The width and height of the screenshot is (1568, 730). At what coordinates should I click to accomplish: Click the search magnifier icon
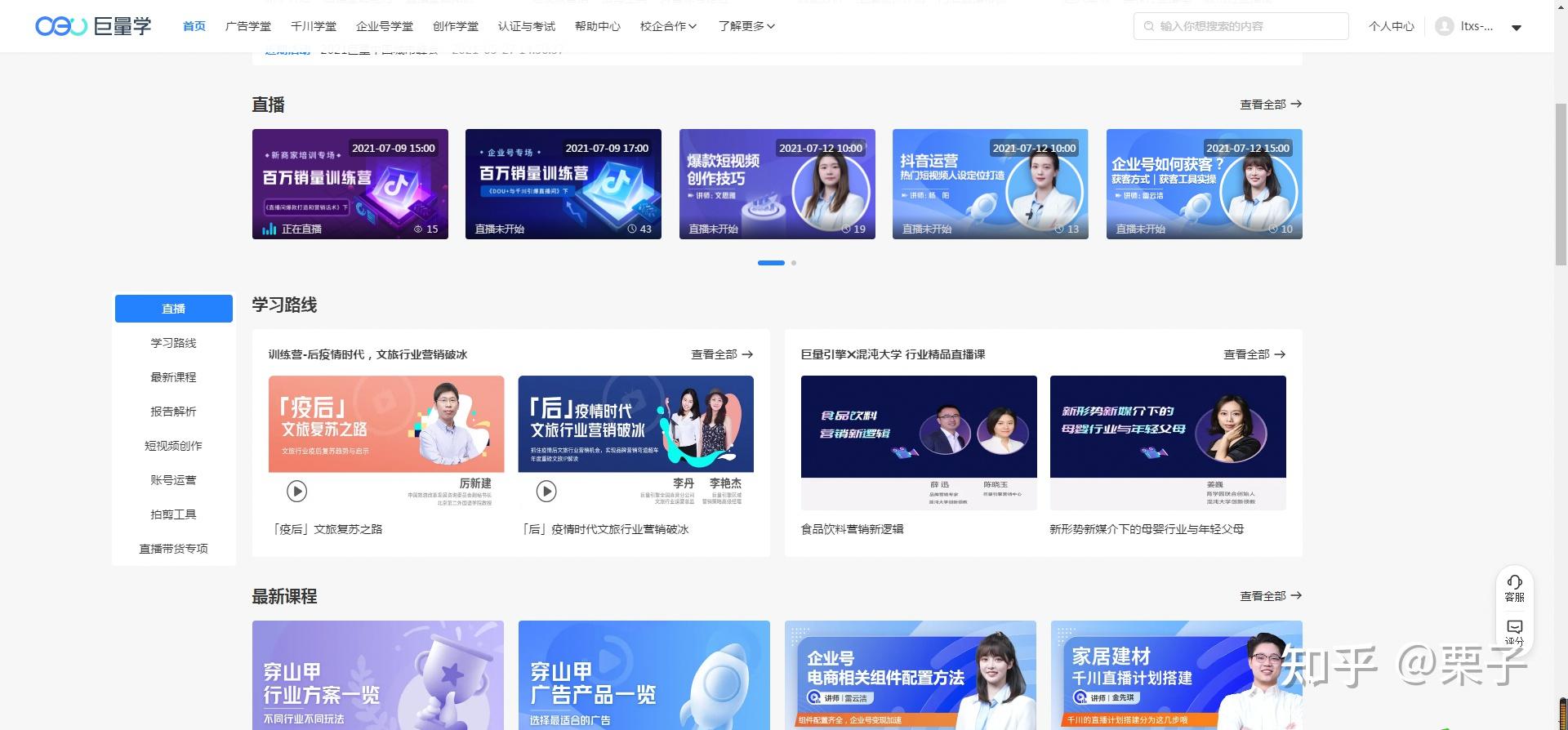[1149, 26]
